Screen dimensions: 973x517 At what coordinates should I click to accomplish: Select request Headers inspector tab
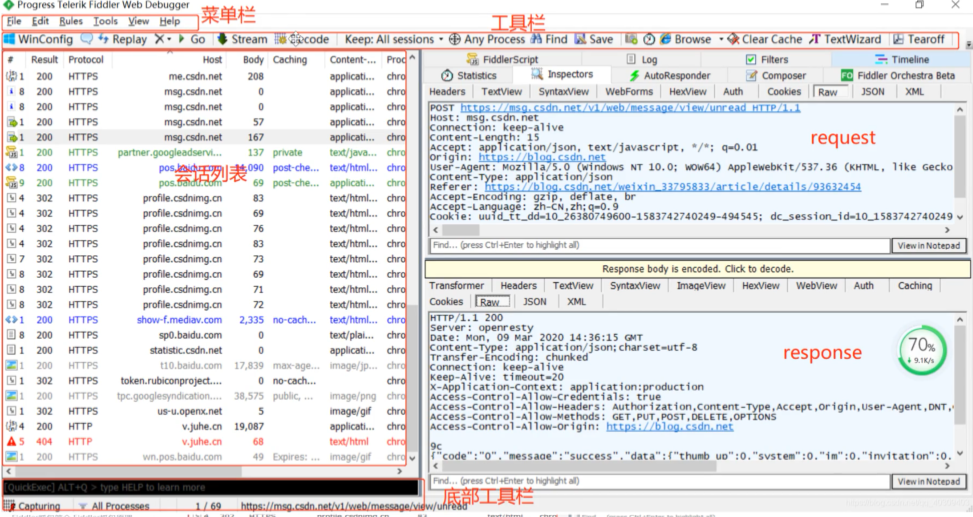pyautogui.click(x=447, y=91)
